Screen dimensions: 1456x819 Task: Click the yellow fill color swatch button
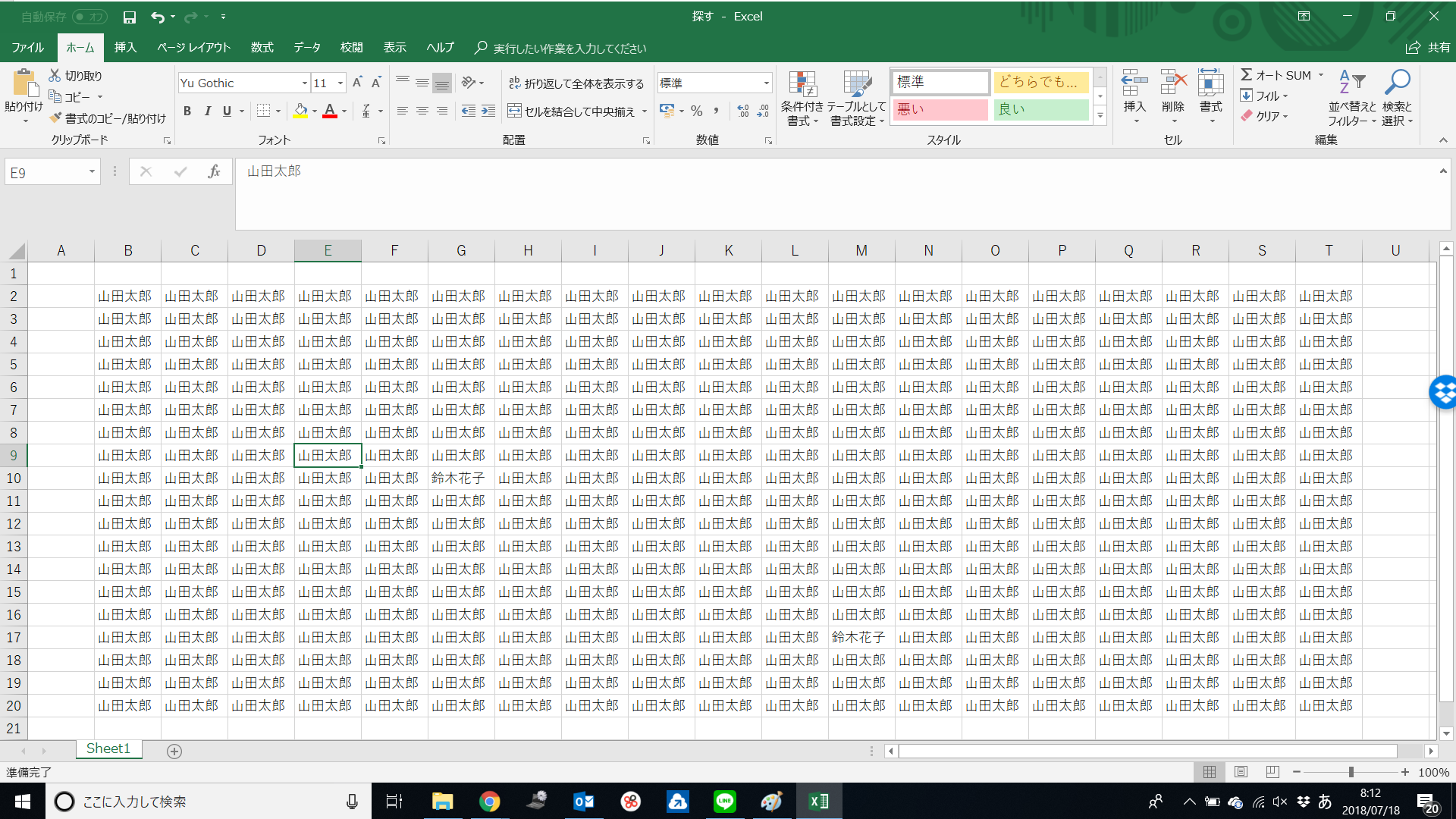click(x=300, y=111)
